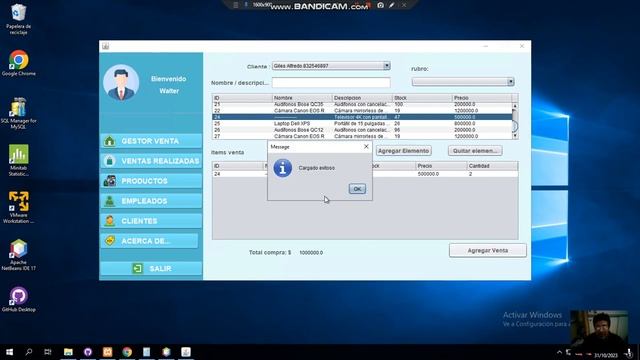Click the SALIR exit icon
640x360 pixels.
point(138,268)
